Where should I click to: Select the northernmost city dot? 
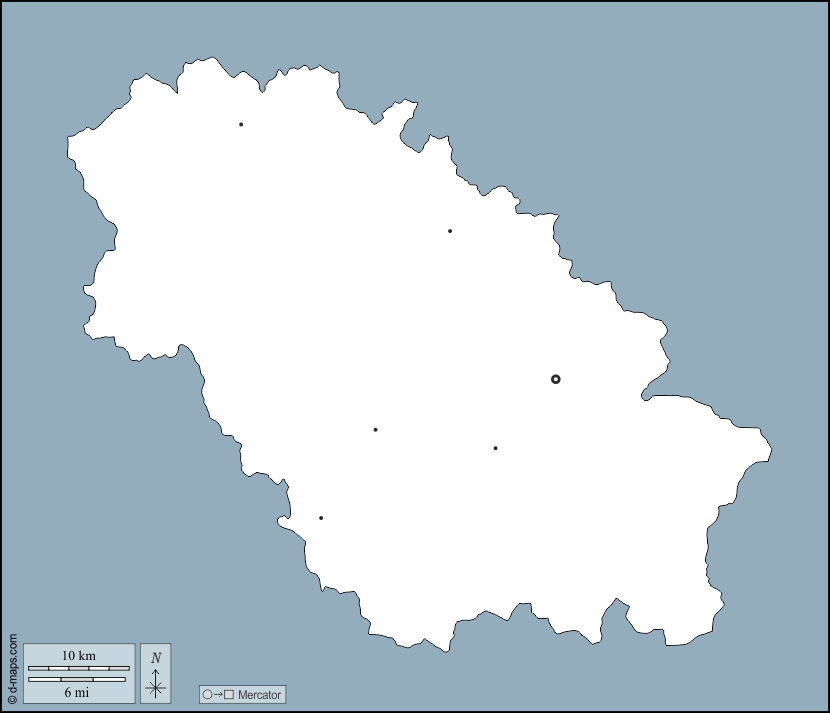[x=241, y=124]
